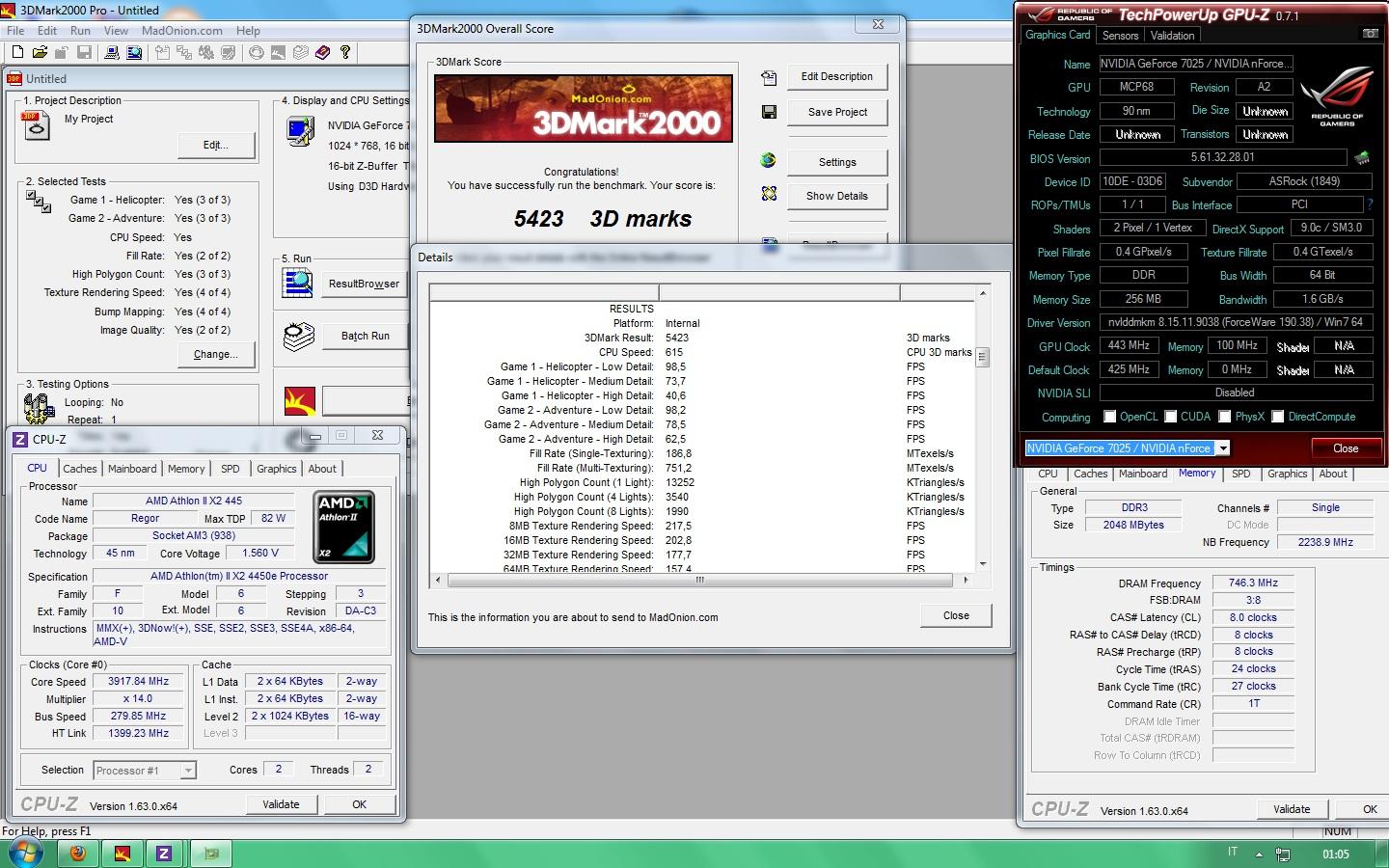1389x868 pixels.
Task: Click the globe icon beside Settings
Action: 769,160
